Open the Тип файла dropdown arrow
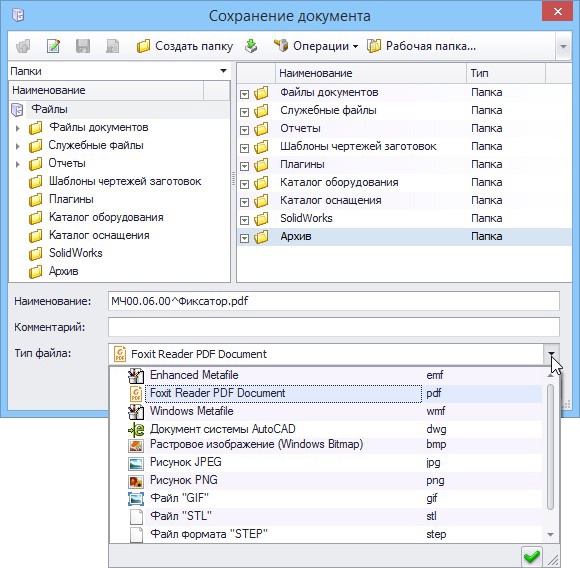Viewport: 580px width, 568px height. tap(551, 354)
